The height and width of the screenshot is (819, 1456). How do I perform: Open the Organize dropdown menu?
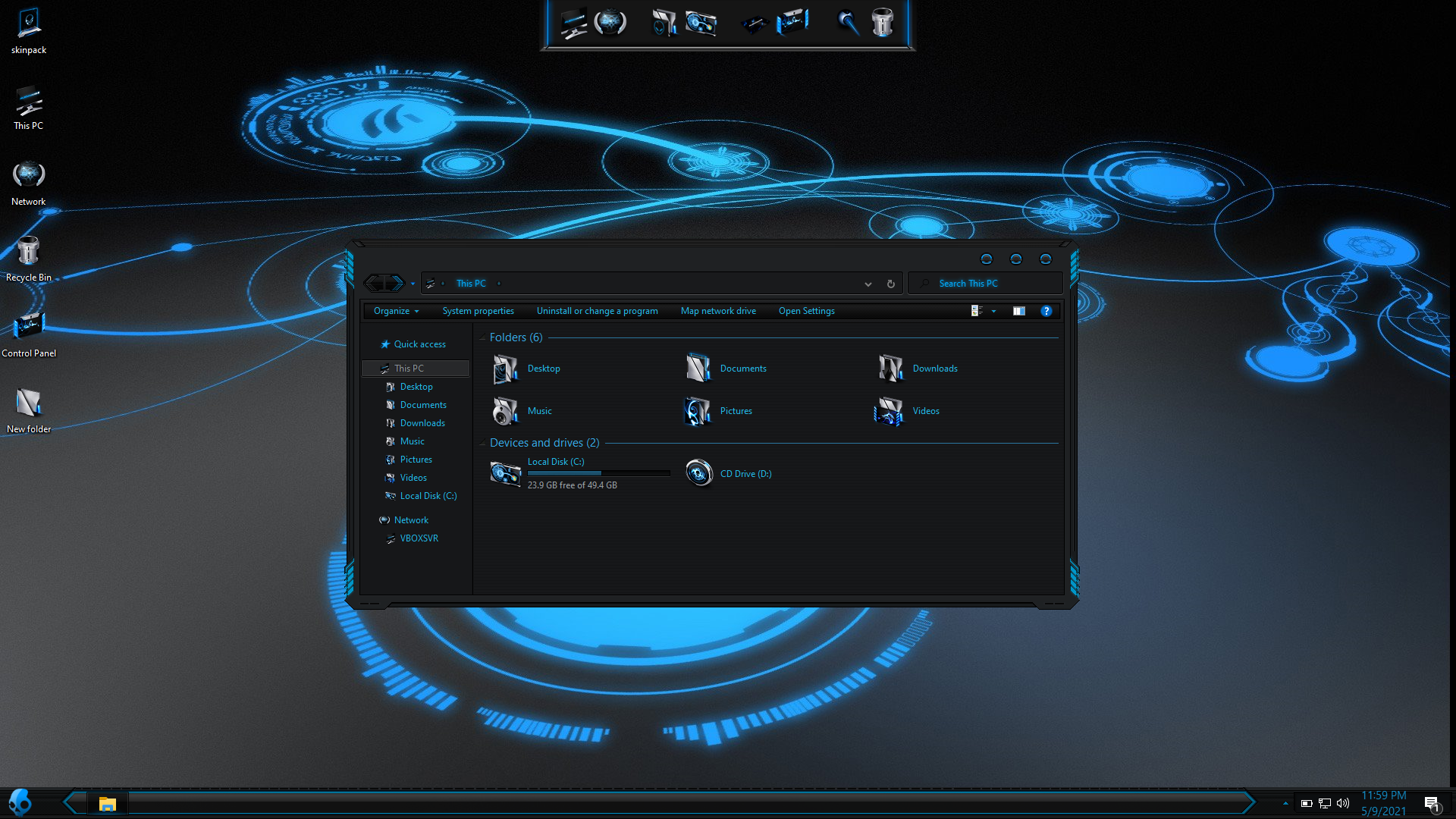coord(396,311)
